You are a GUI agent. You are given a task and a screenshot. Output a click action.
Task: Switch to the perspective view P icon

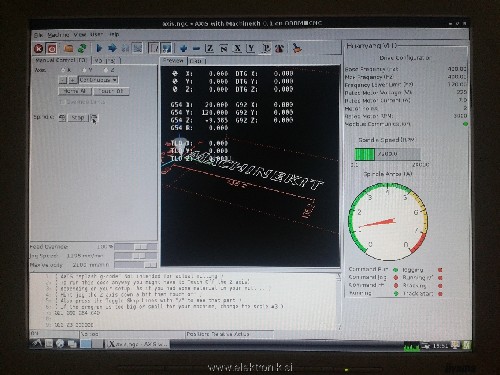[266, 49]
